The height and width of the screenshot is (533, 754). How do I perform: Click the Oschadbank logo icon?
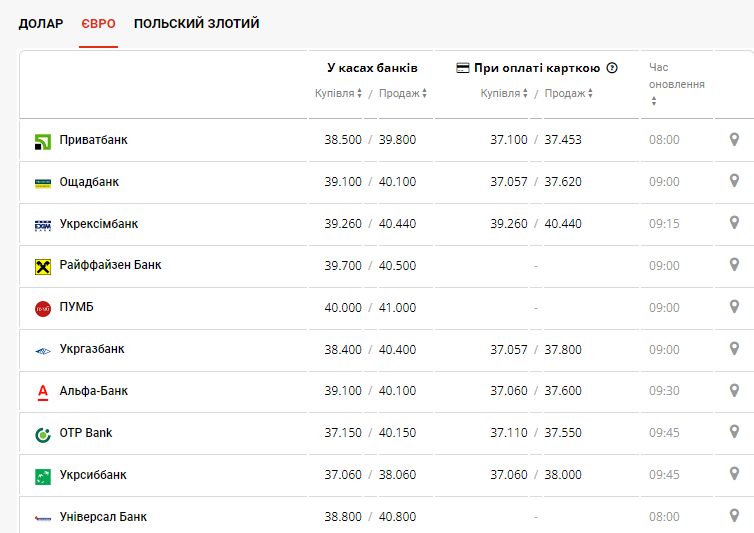pyautogui.click(x=43, y=183)
